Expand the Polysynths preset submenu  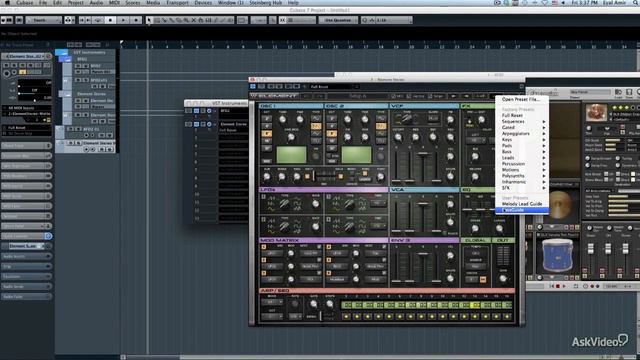522,176
